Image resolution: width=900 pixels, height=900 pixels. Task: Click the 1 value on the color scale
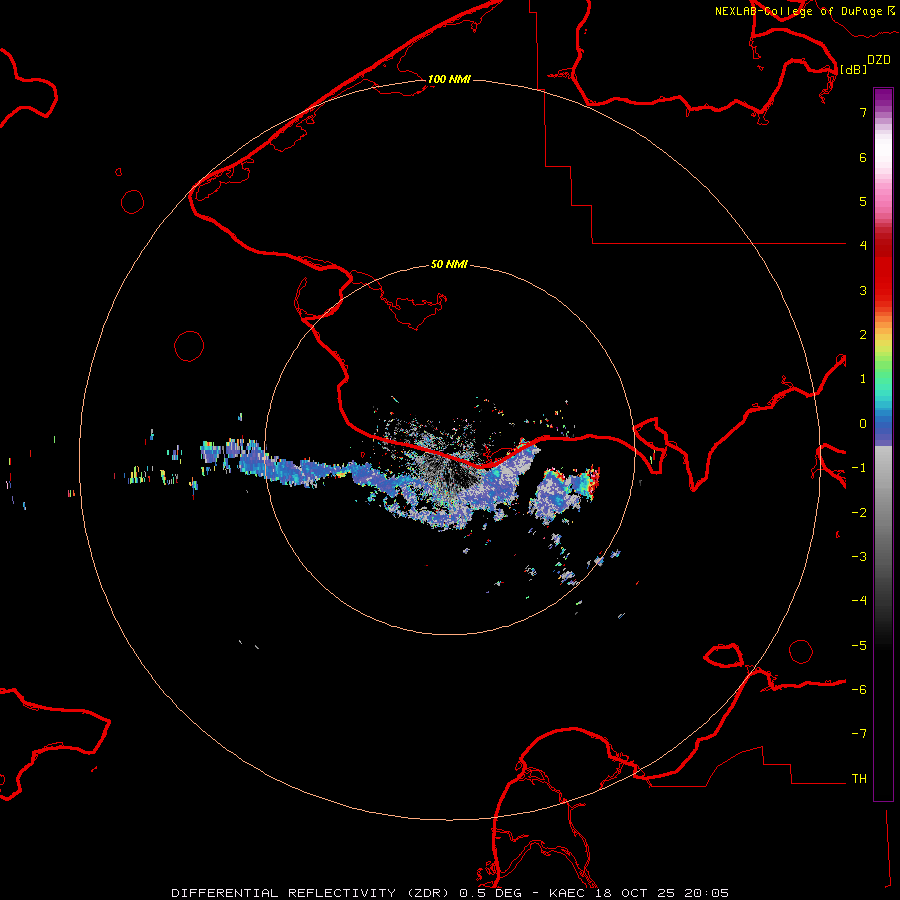(x=863, y=379)
